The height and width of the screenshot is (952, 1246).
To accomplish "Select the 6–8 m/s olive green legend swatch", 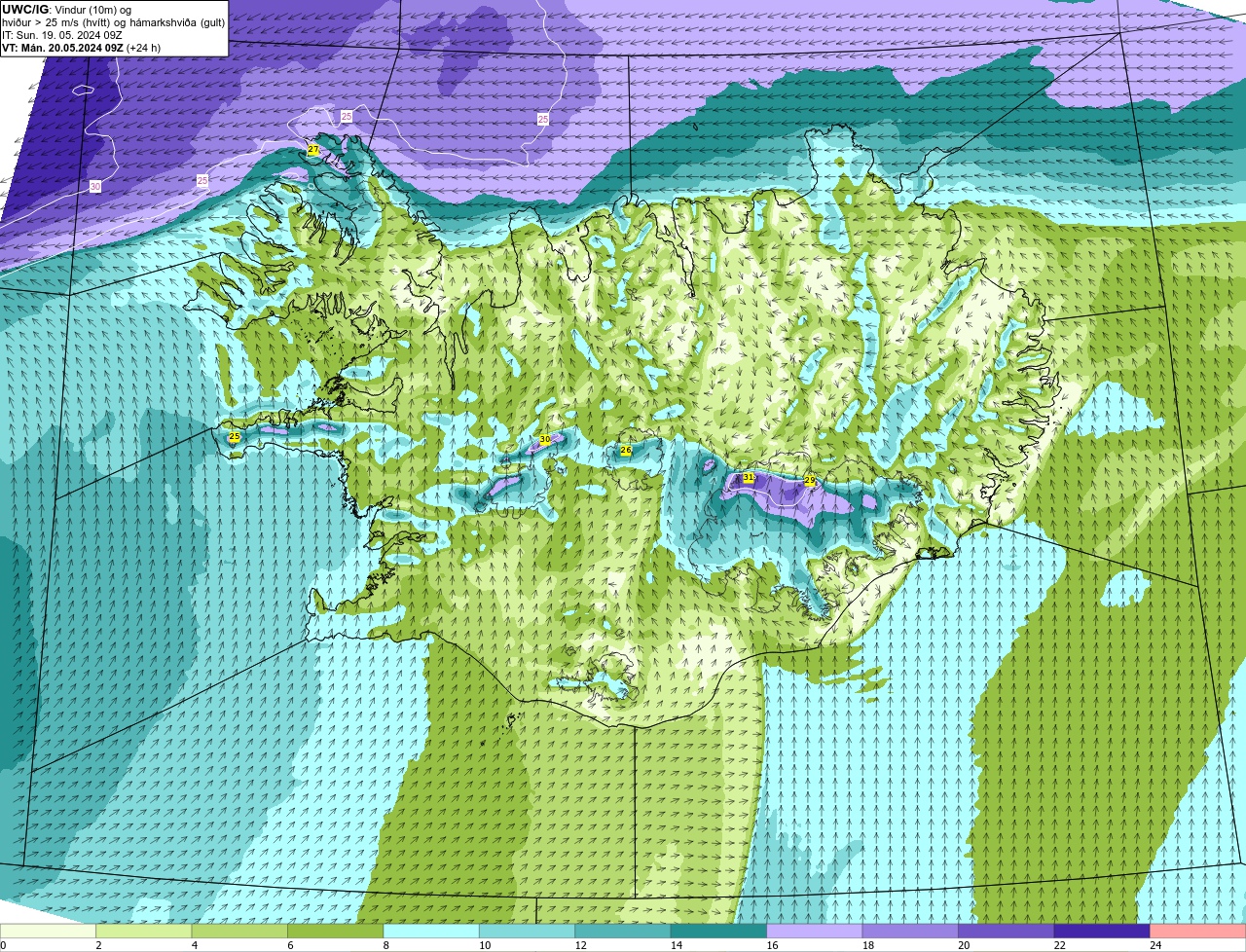I will 336,931.
